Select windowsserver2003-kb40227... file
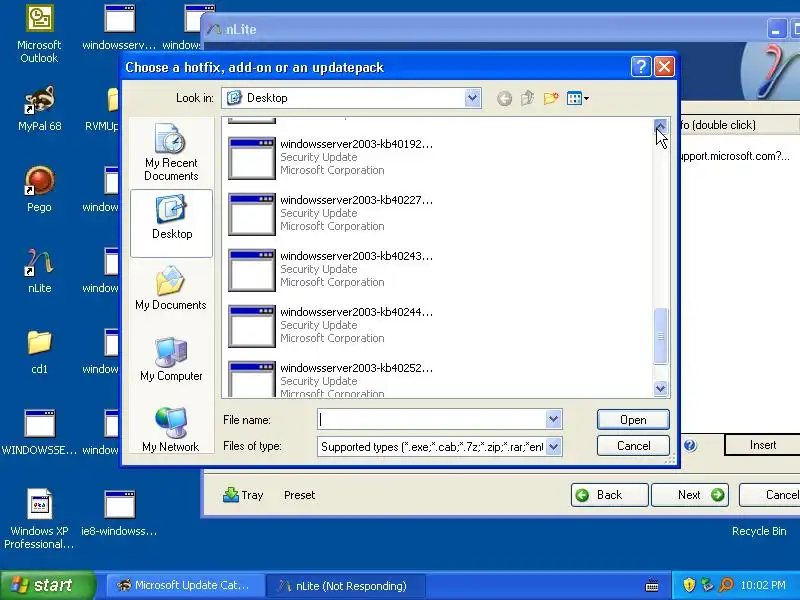Screen dimensions: 800x600 coord(331,213)
